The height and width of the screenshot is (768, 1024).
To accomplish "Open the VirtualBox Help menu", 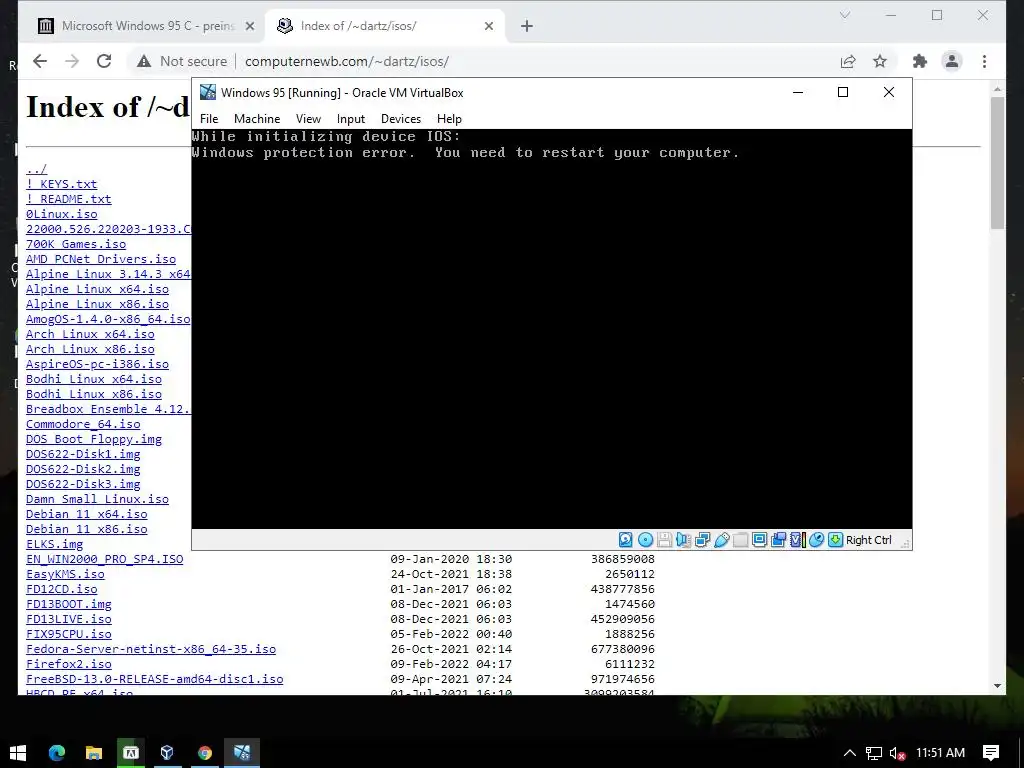I will [449, 119].
